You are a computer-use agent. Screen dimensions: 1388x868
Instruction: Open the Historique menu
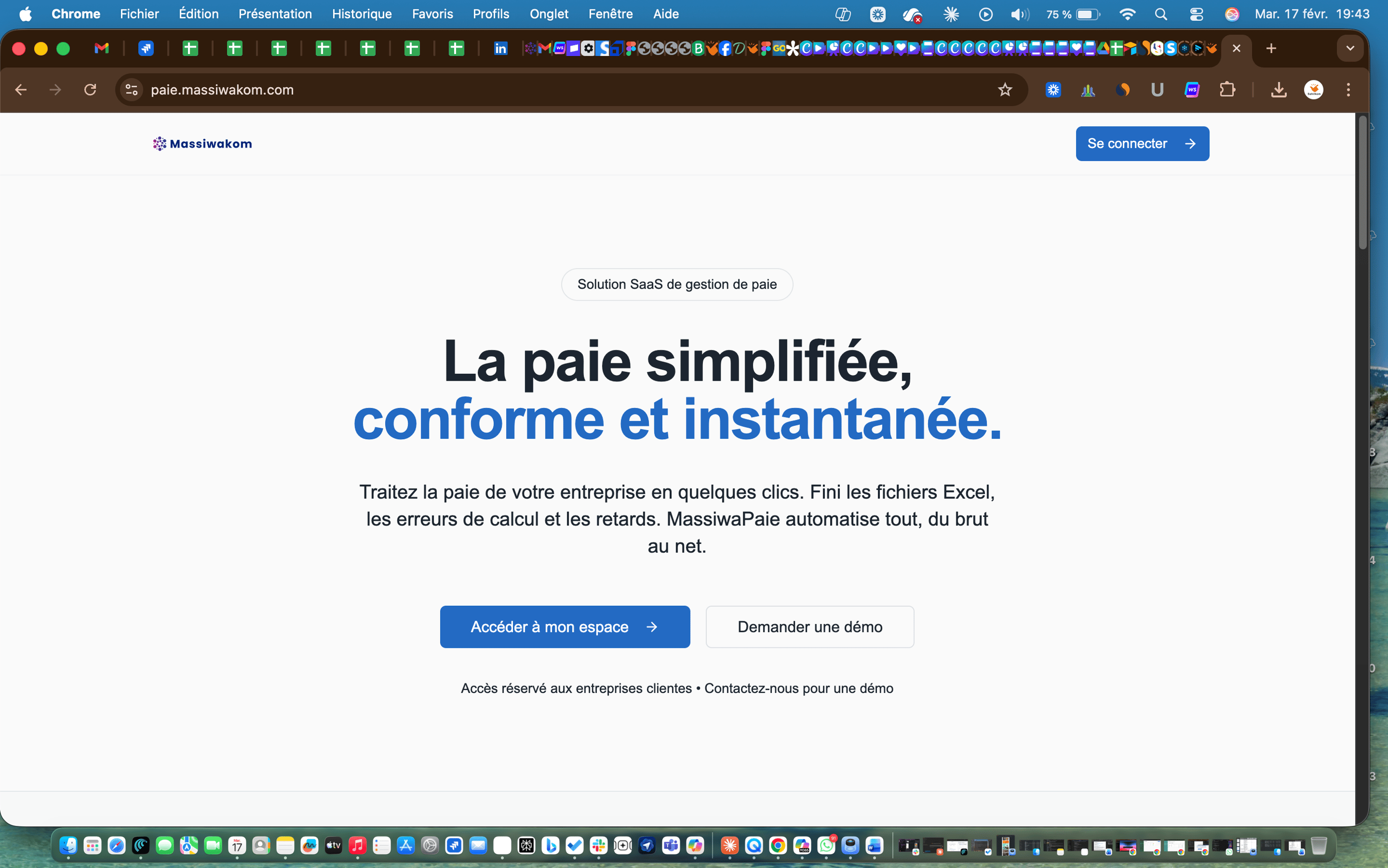click(x=362, y=14)
